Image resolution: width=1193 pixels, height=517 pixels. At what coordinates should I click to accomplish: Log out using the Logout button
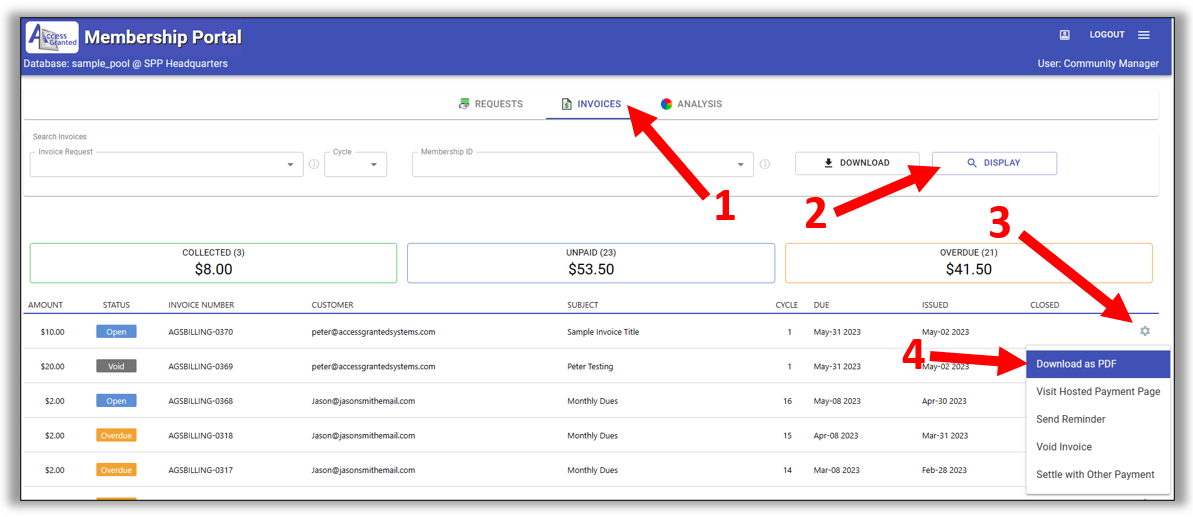click(x=1107, y=35)
